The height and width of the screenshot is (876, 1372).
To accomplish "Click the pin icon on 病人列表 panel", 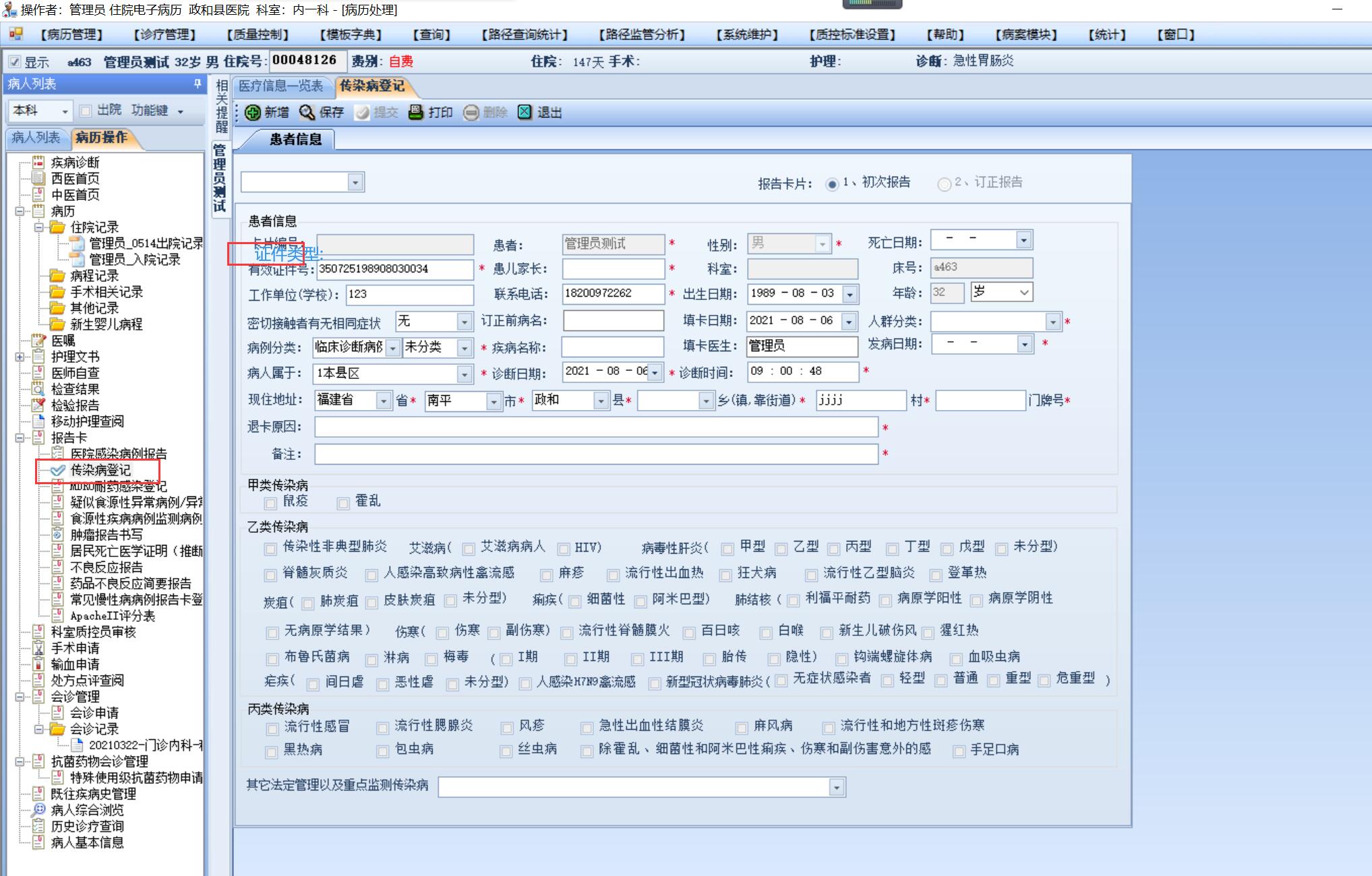I will [x=197, y=84].
